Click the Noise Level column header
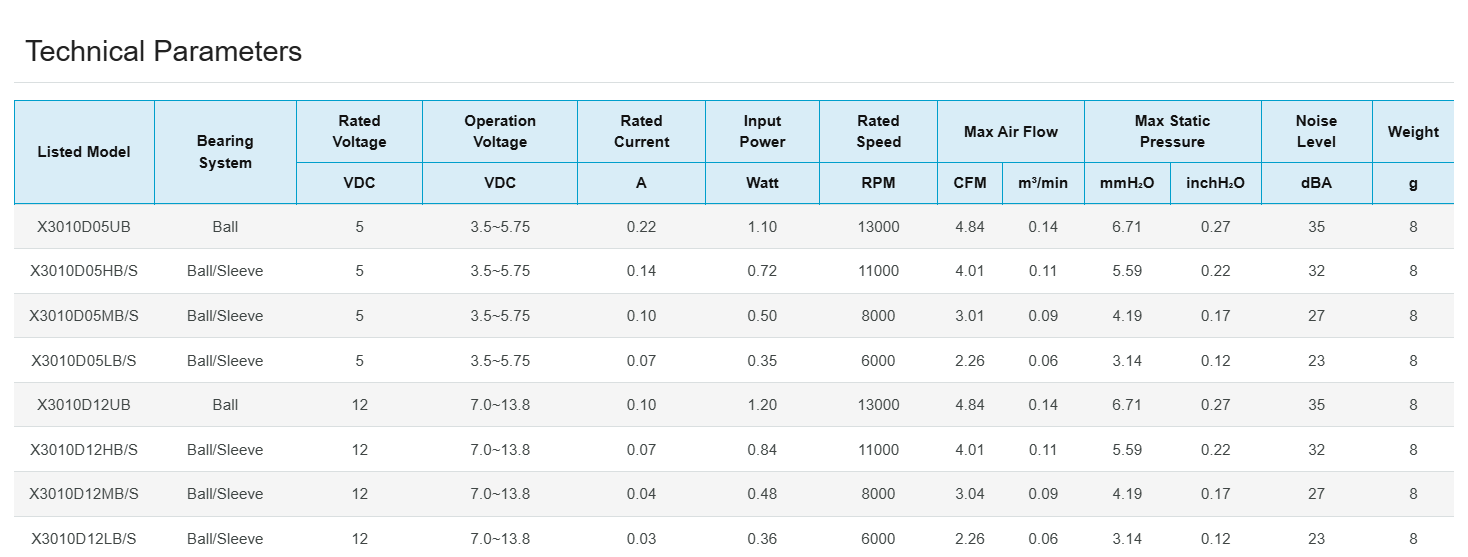 click(x=1316, y=131)
